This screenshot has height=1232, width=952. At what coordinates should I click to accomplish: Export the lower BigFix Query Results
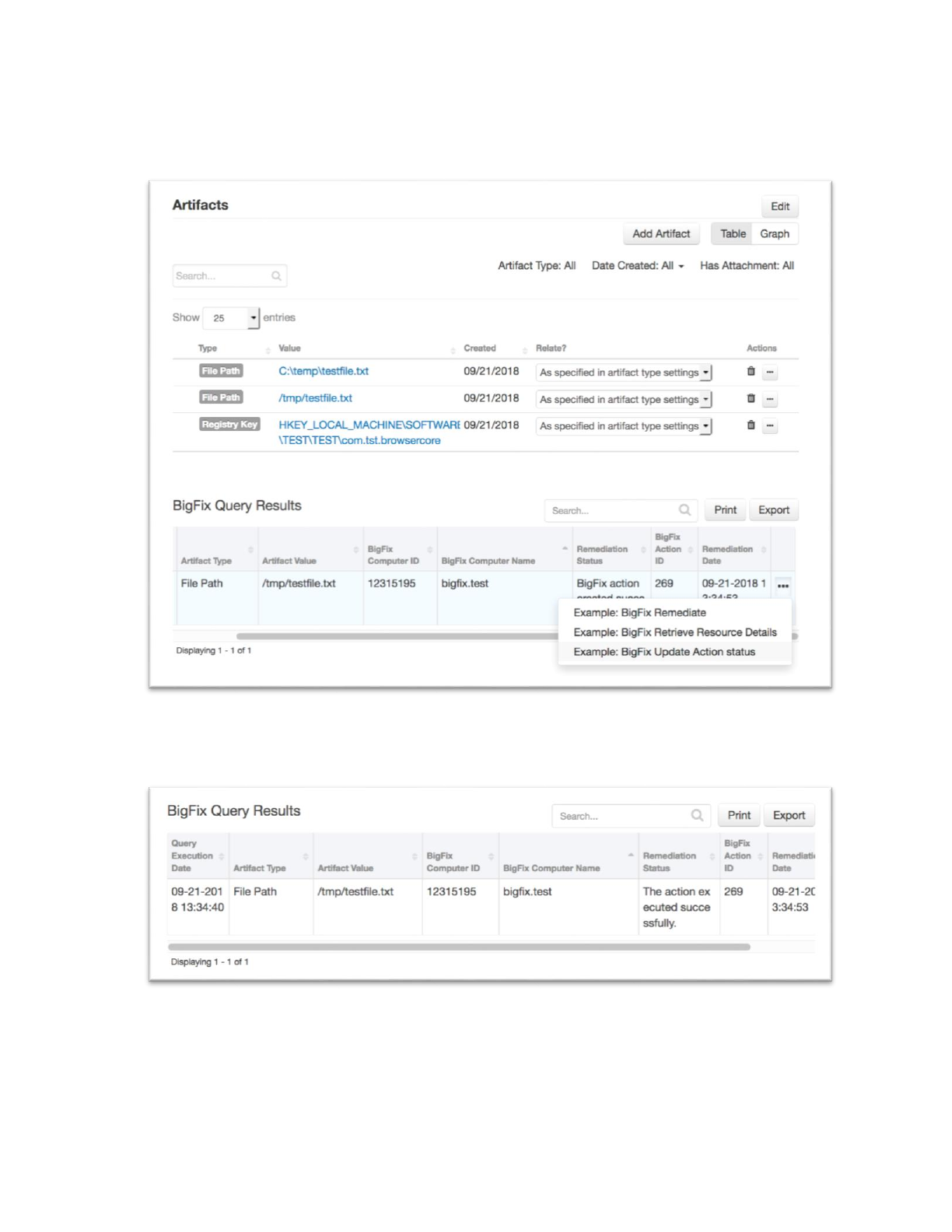point(789,815)
